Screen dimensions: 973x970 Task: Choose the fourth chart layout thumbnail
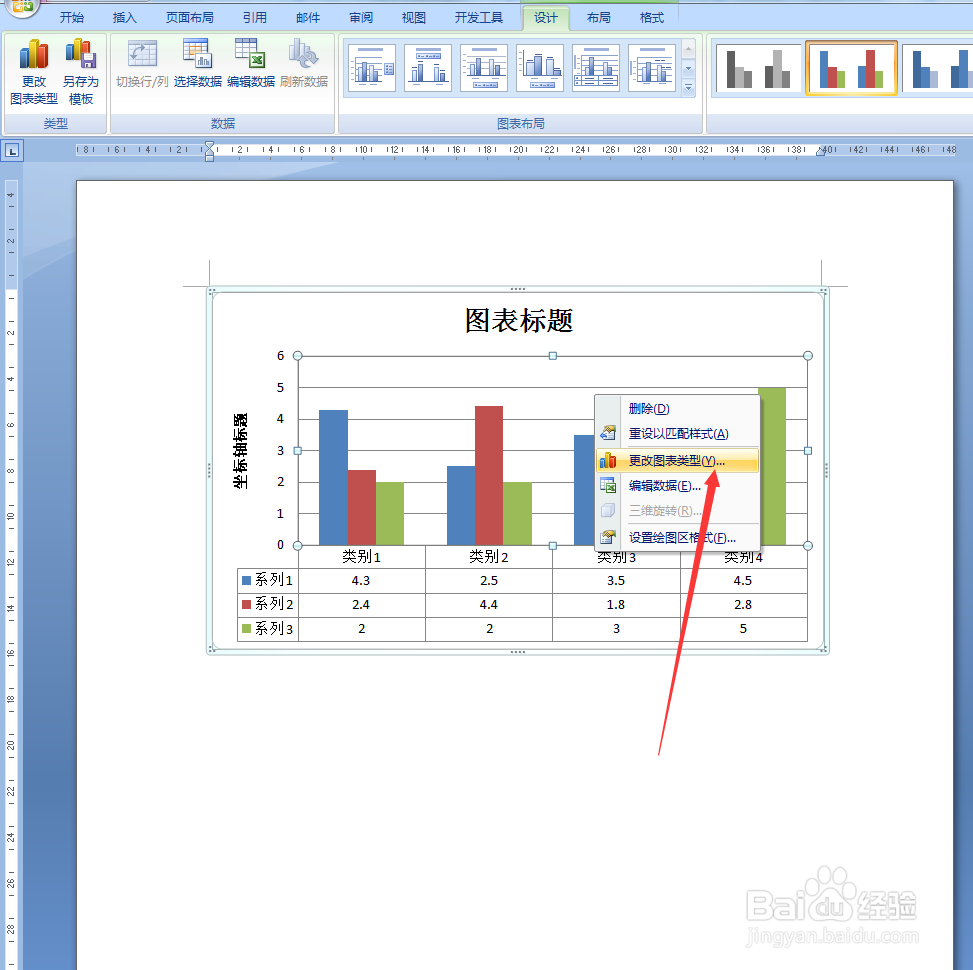coord(539,68)
